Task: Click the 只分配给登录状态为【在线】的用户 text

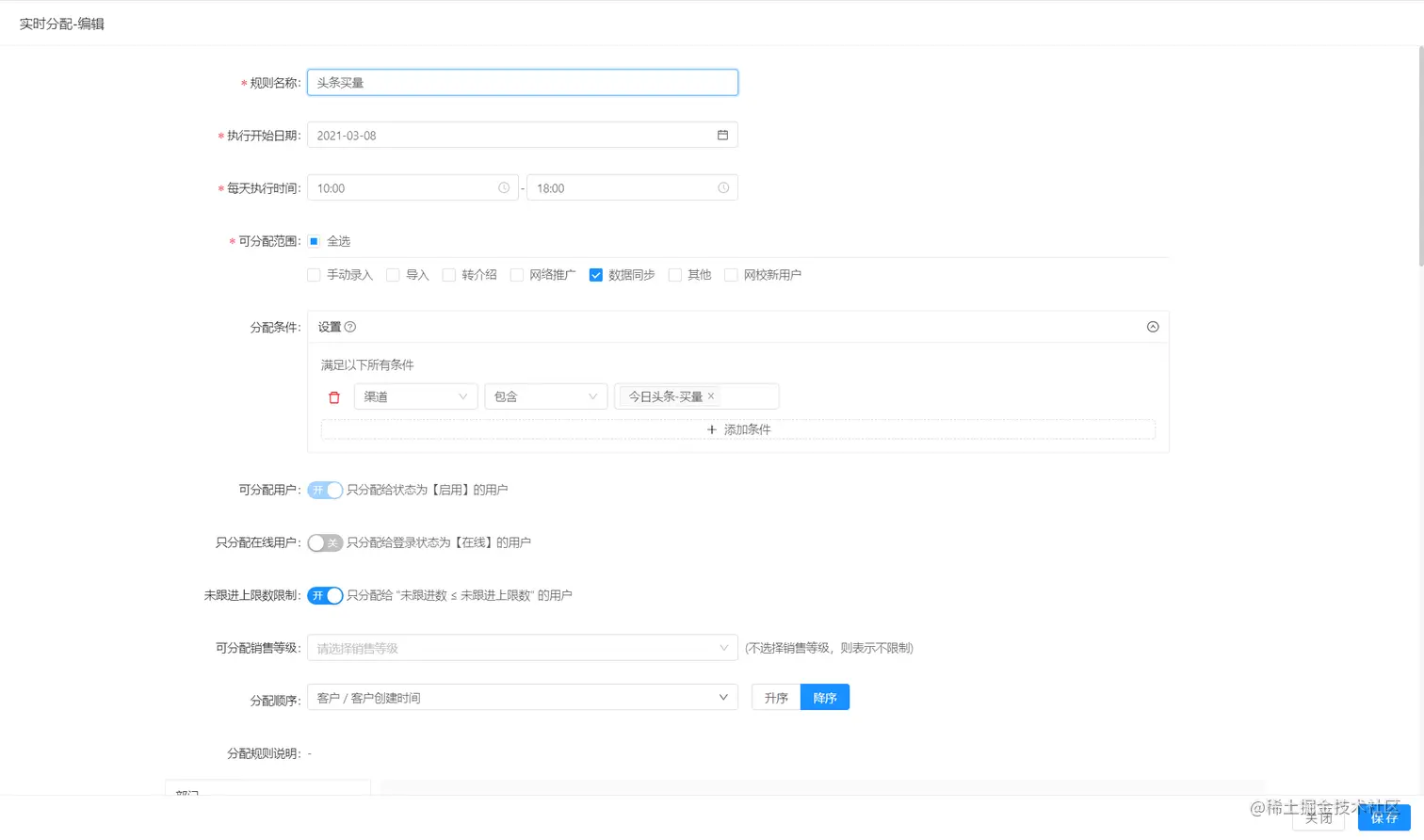Action: (439, 542)
